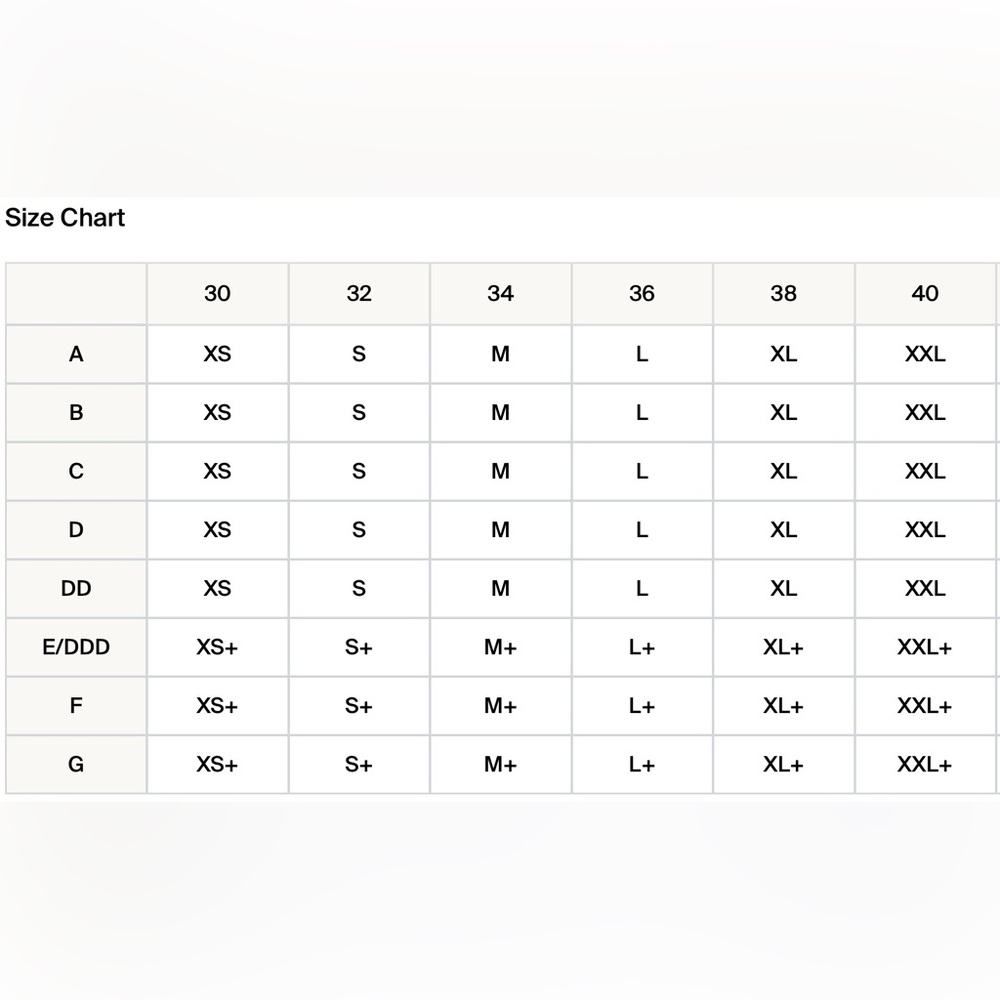Click the XS cell in row A
The width and height of the screenshot is (1000, 1000).
[x=217, y=354]
